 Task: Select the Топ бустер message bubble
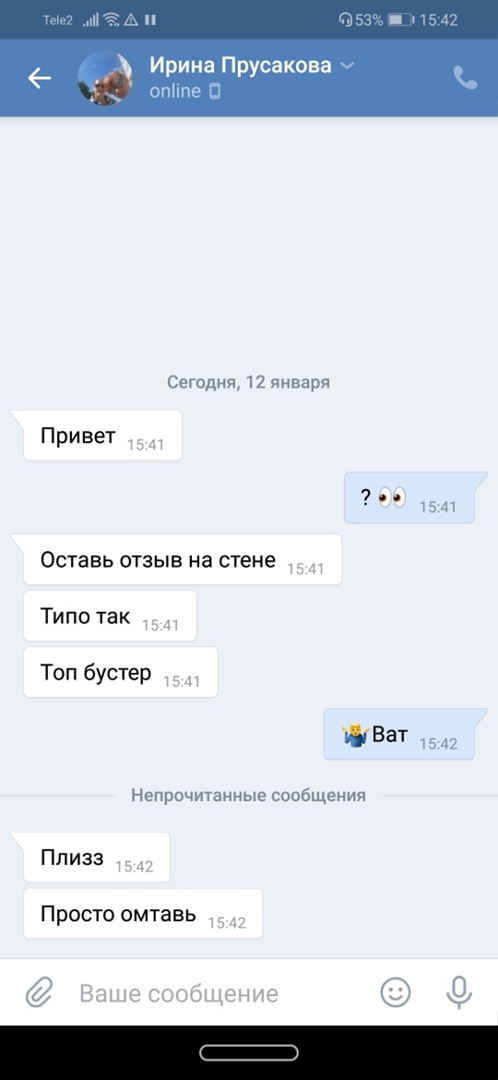point(121,672)
